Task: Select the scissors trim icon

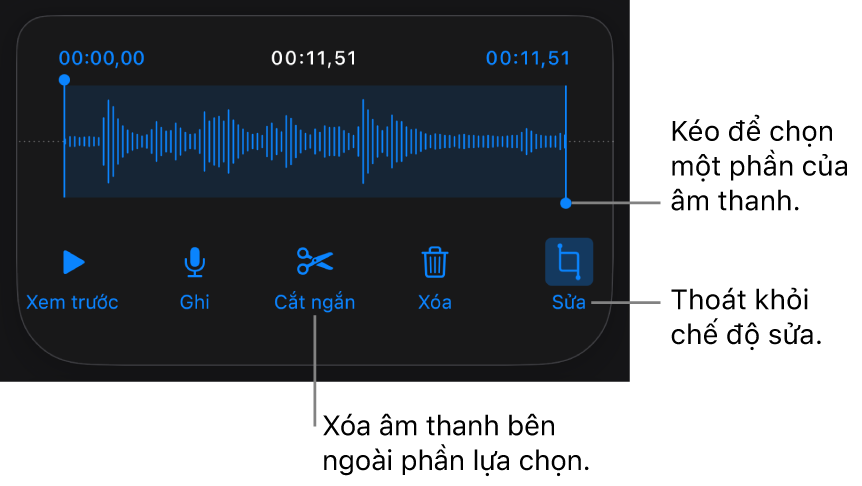Action: point(315,262)
